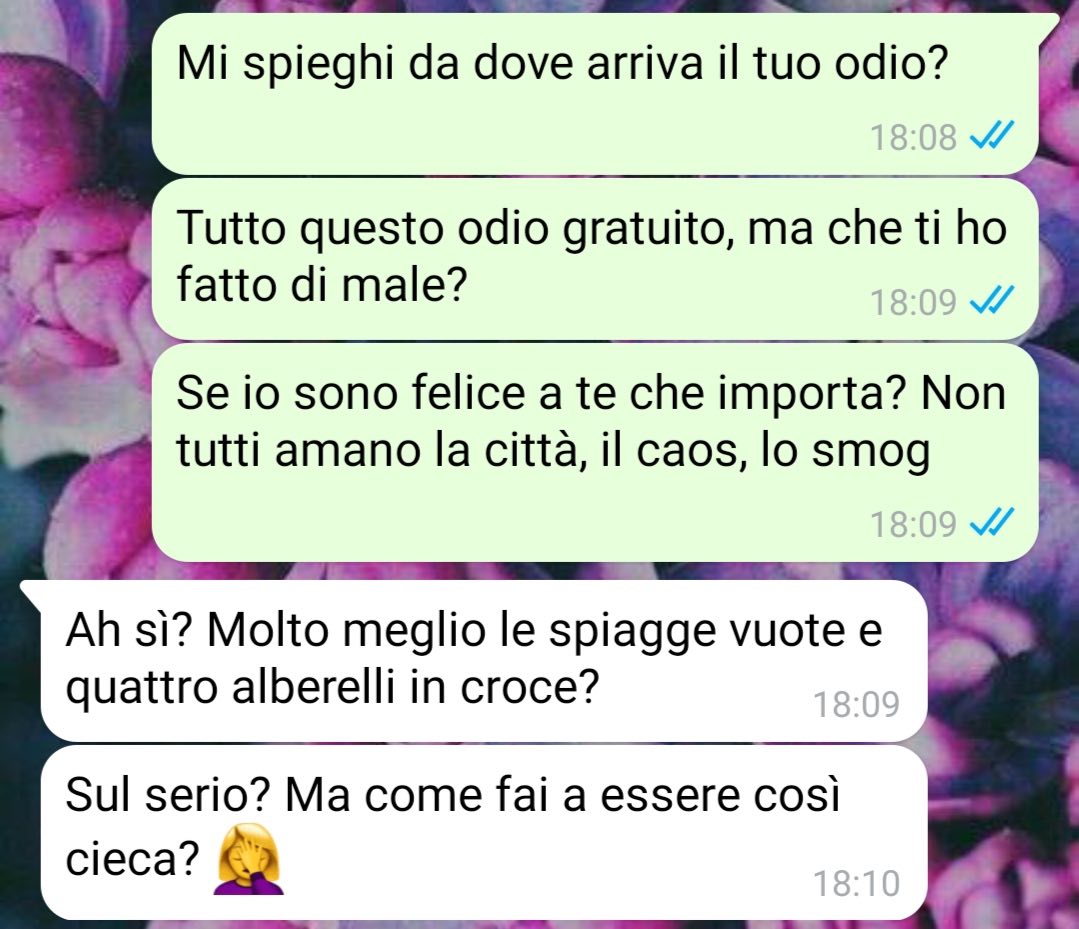Select received message 'Ah sì? Molto meglio le spiagge vuote'
The image size is (1079, 929).
[x=484, y=661]
